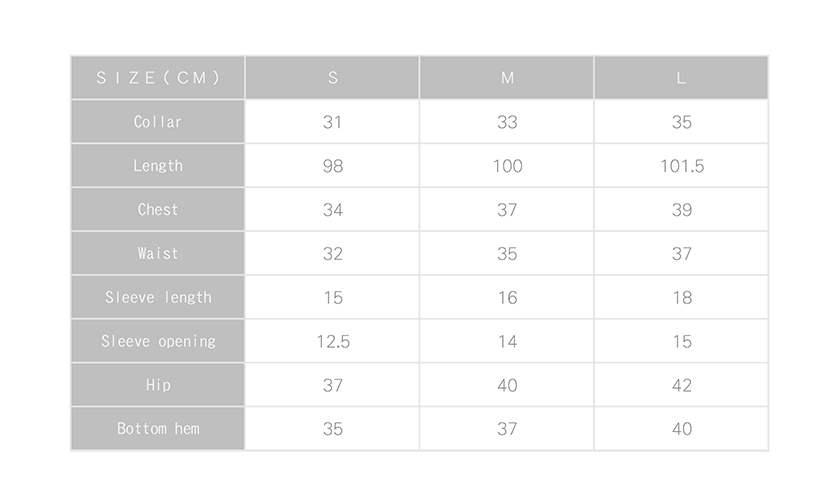The image size is (840, 503).
Task: Click the Sleeve length row label
Action: 158,297
